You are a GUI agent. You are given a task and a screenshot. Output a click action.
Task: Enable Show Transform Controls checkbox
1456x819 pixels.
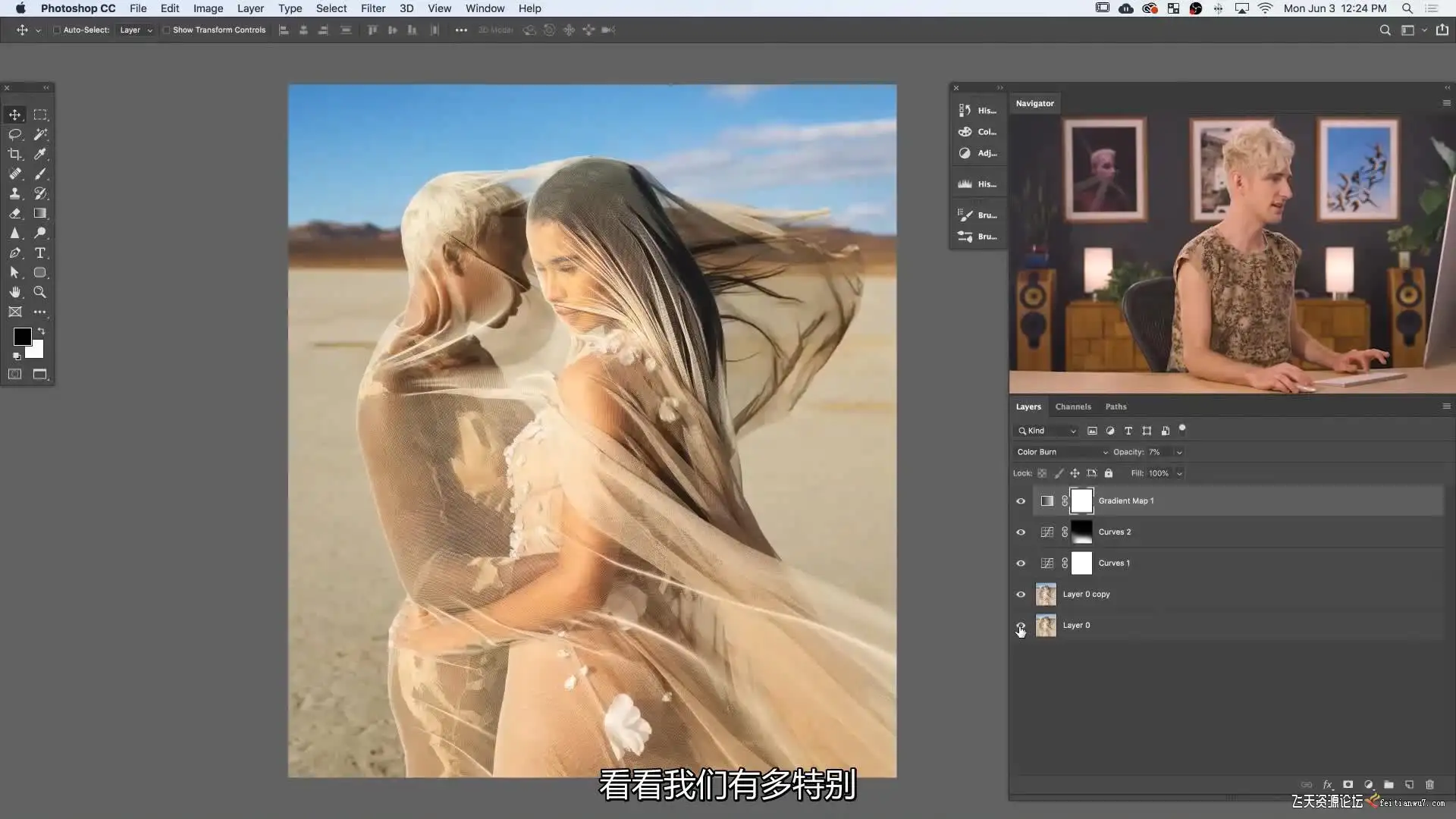166,30
